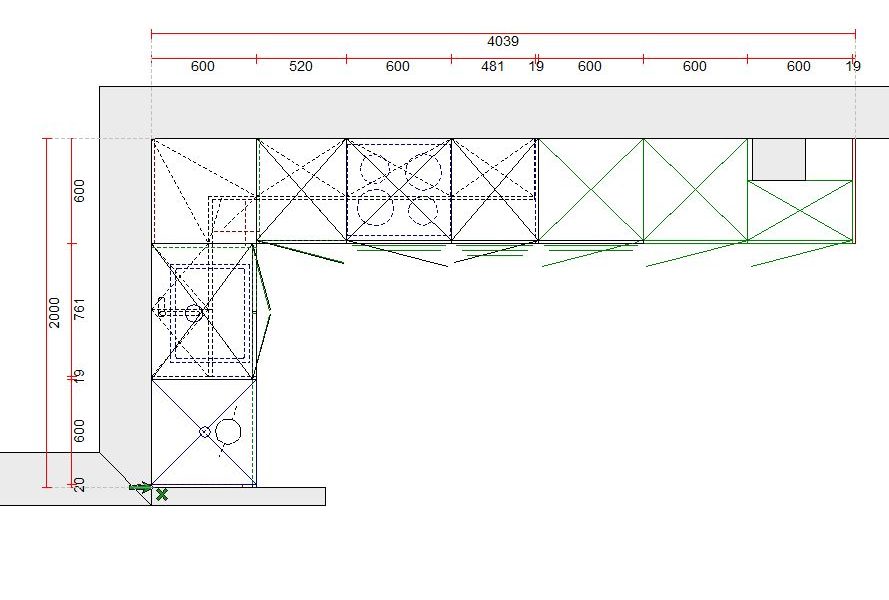
Task: Select the 4039 total width dimension
Action: 503,41
